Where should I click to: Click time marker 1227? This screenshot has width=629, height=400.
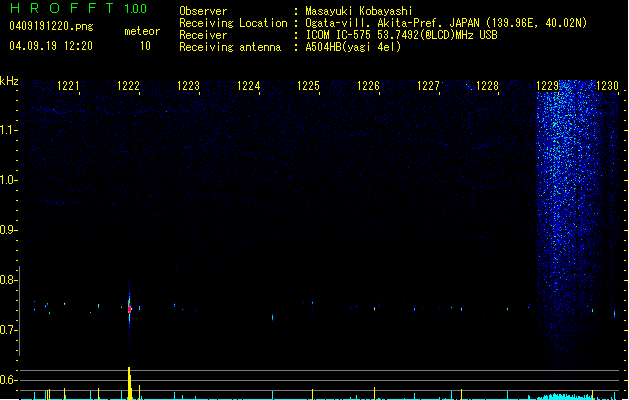coord(428,86)
